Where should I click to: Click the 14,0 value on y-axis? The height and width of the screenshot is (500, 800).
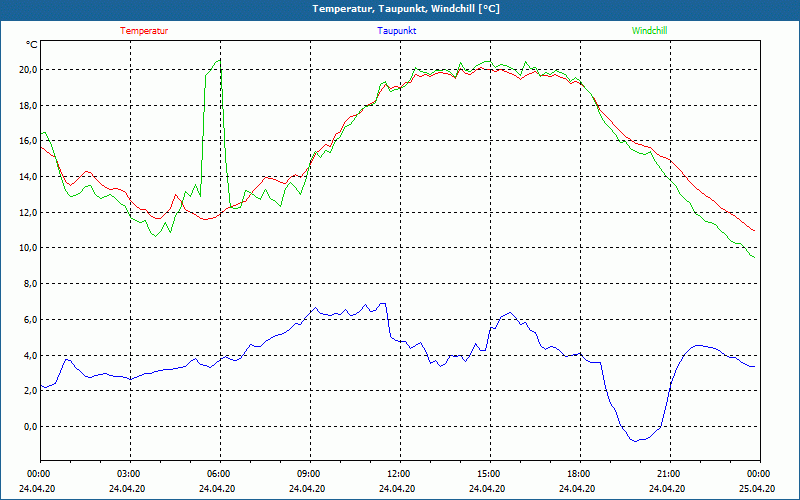pos(27,177)
